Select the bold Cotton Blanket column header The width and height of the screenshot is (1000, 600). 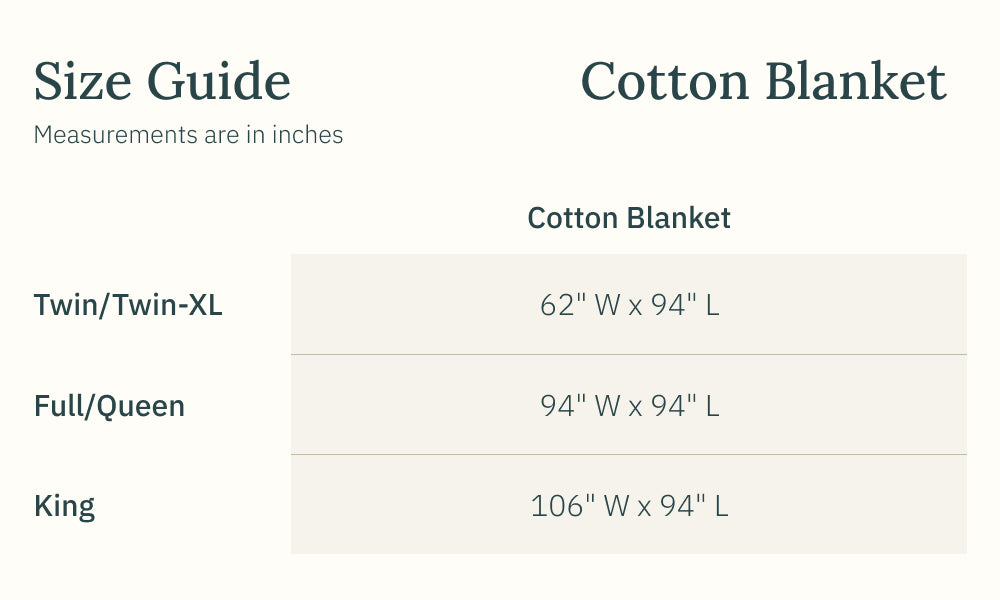(x=629, y=218)
